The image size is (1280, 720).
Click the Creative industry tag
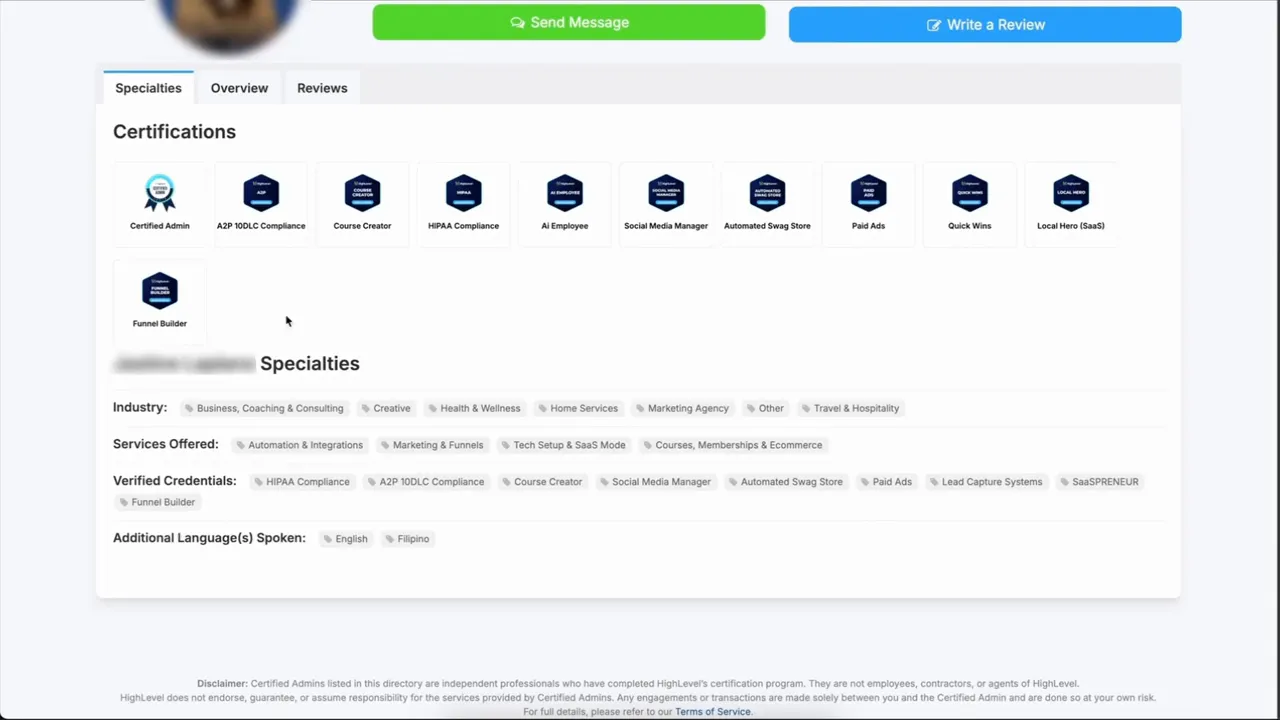(x=386, y=408)
